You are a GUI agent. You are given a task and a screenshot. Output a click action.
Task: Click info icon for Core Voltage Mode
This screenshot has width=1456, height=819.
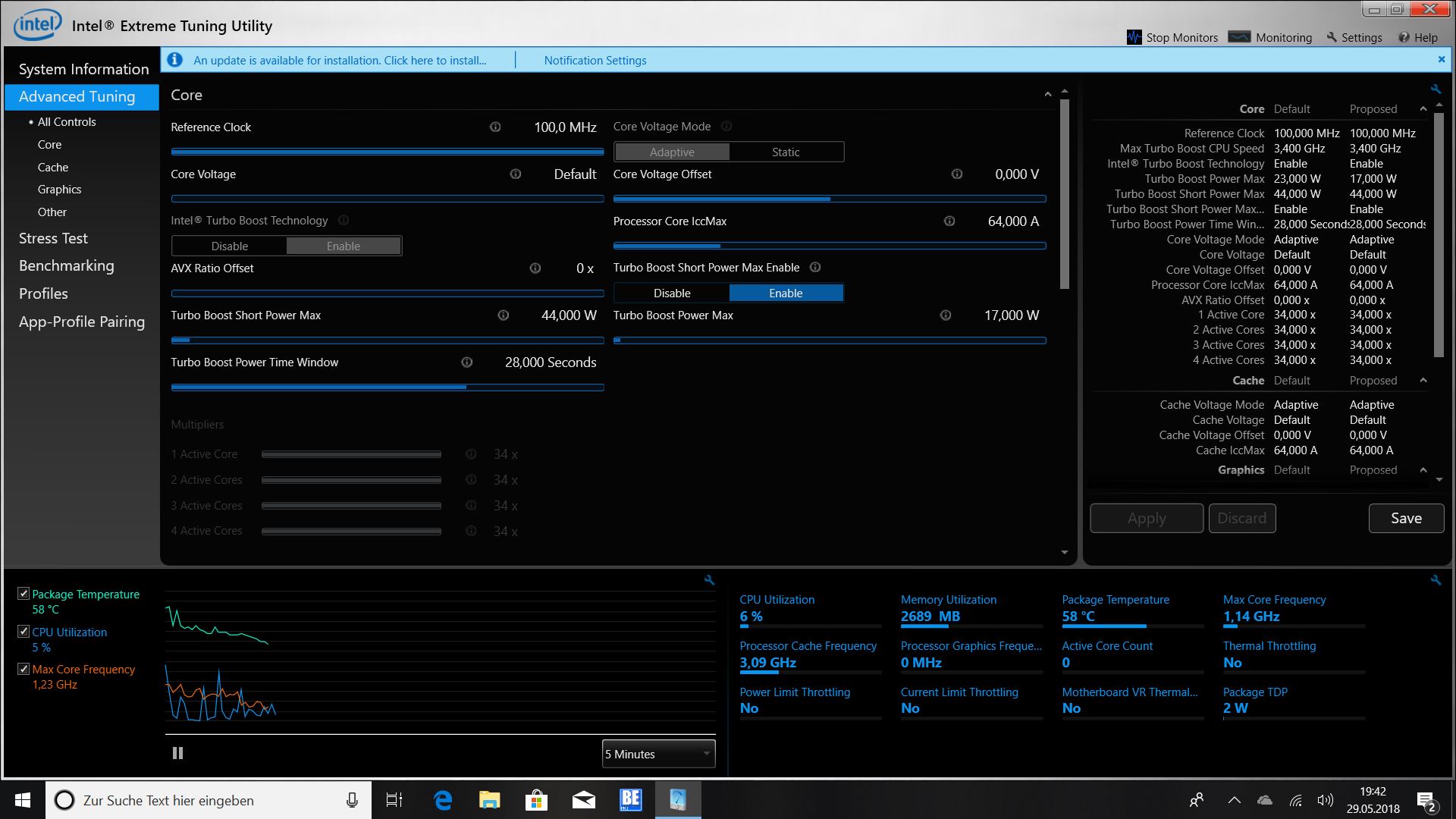pos(726,127)
